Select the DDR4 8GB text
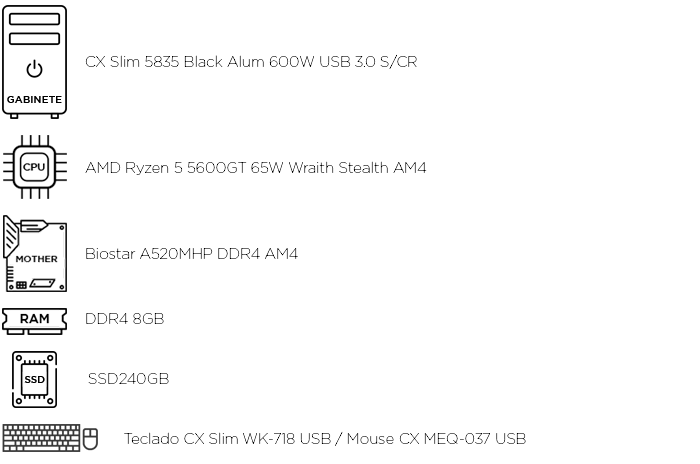Viewport: 700px width, 464px height. (125, 319)
